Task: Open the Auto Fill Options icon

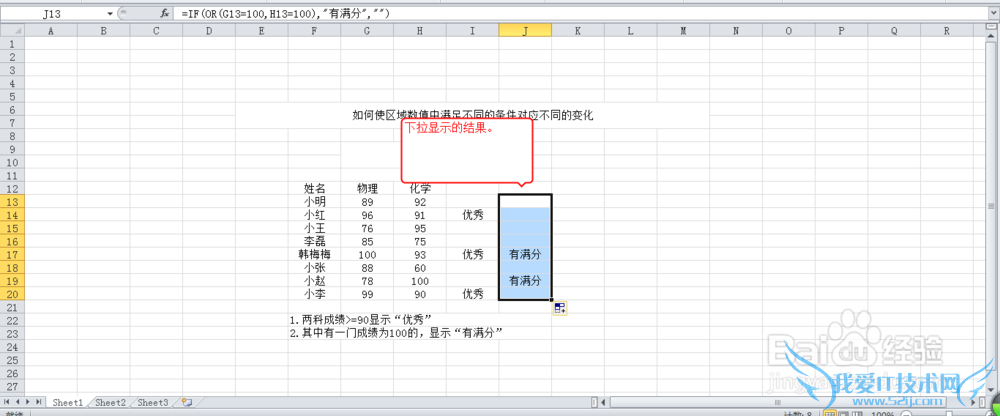Action: [x=560, y=309]
